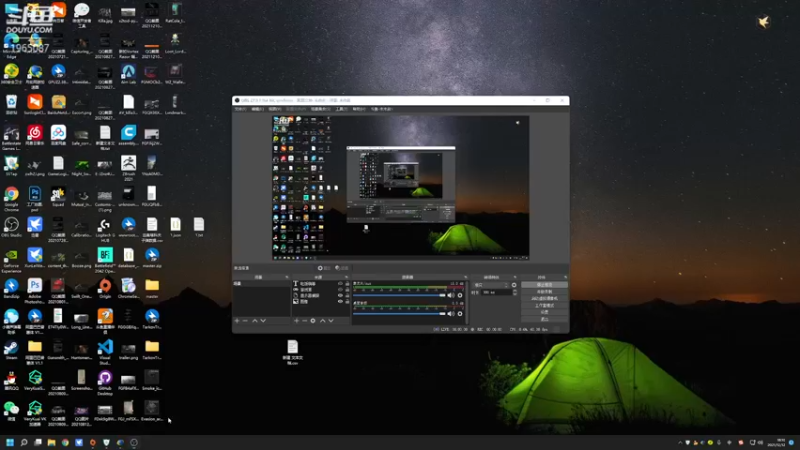The width and height of the screenshot is (800, 450).
Task: Toggle visibility eye of display capture source
Action: (x=340, y=295)
